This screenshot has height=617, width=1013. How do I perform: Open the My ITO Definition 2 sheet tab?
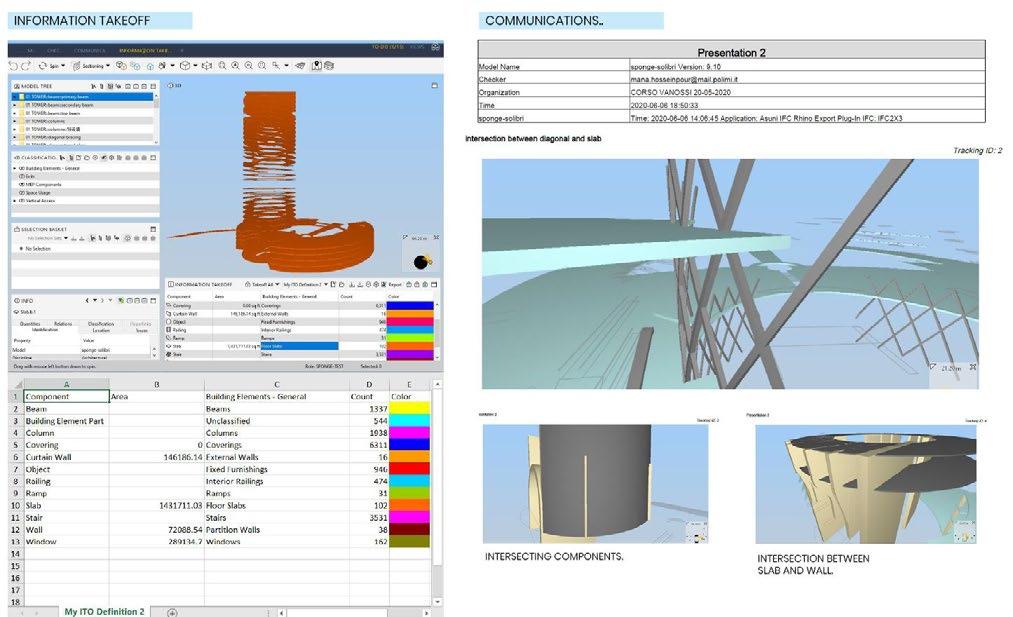[104, 611]
